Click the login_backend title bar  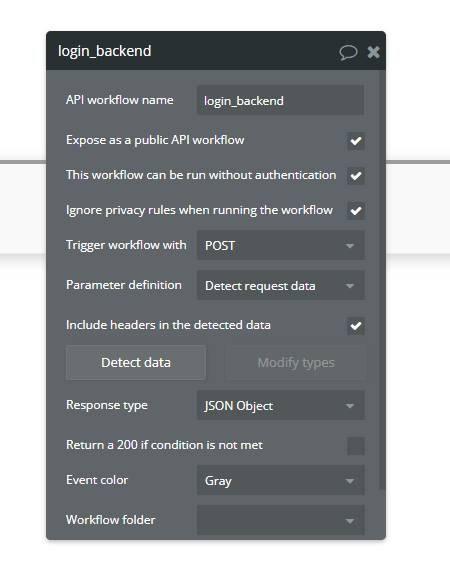[x=216, y=51]
